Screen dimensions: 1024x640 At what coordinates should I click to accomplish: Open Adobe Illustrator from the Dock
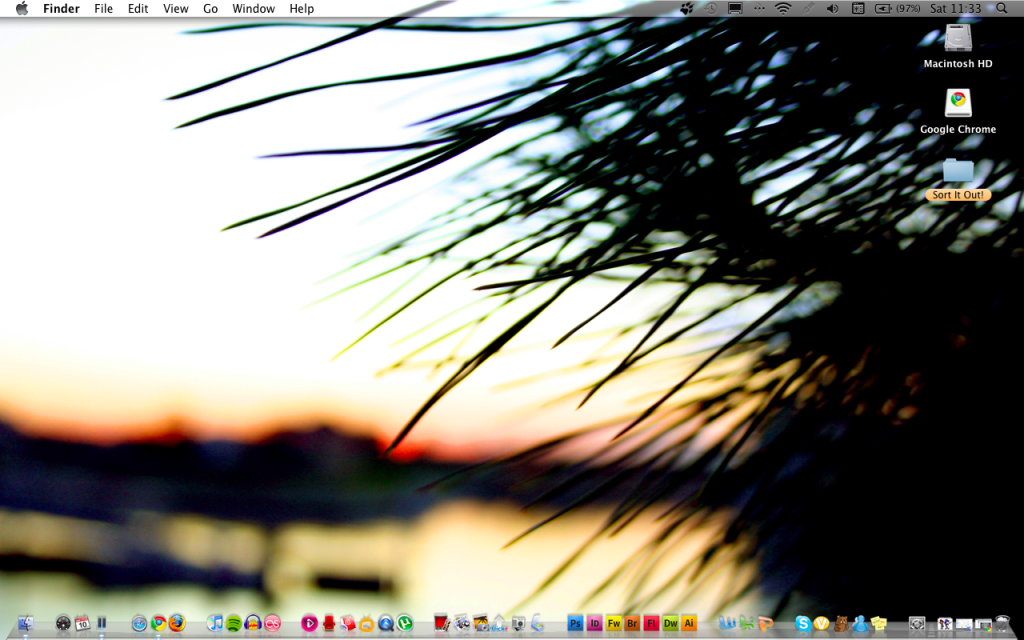(688, 623)
